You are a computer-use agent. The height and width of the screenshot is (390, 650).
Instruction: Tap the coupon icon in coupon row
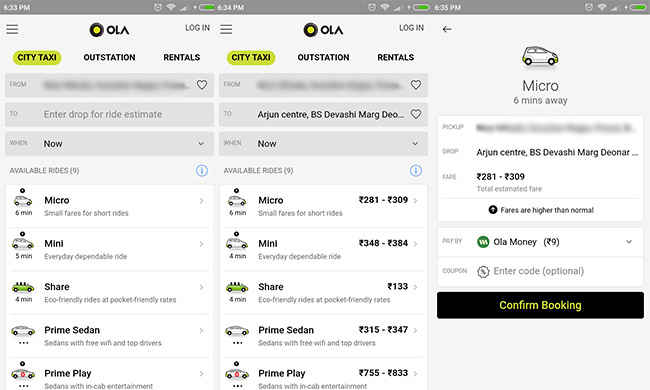coord(483,271)
